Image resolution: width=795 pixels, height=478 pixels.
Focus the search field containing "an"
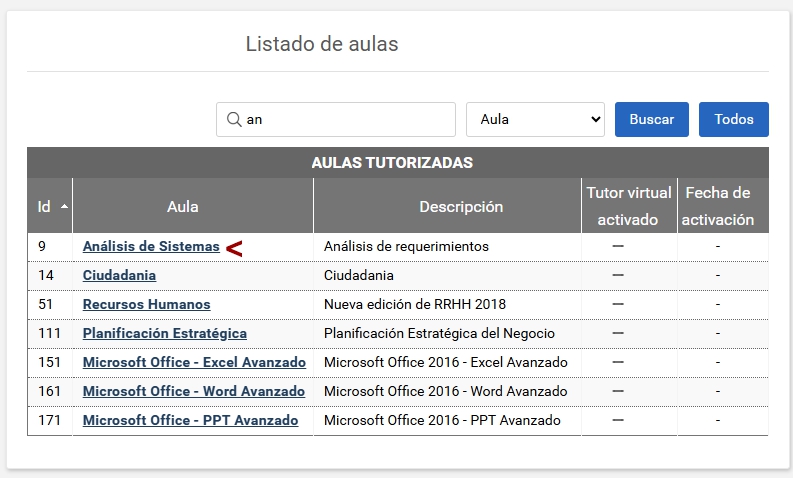345,119
